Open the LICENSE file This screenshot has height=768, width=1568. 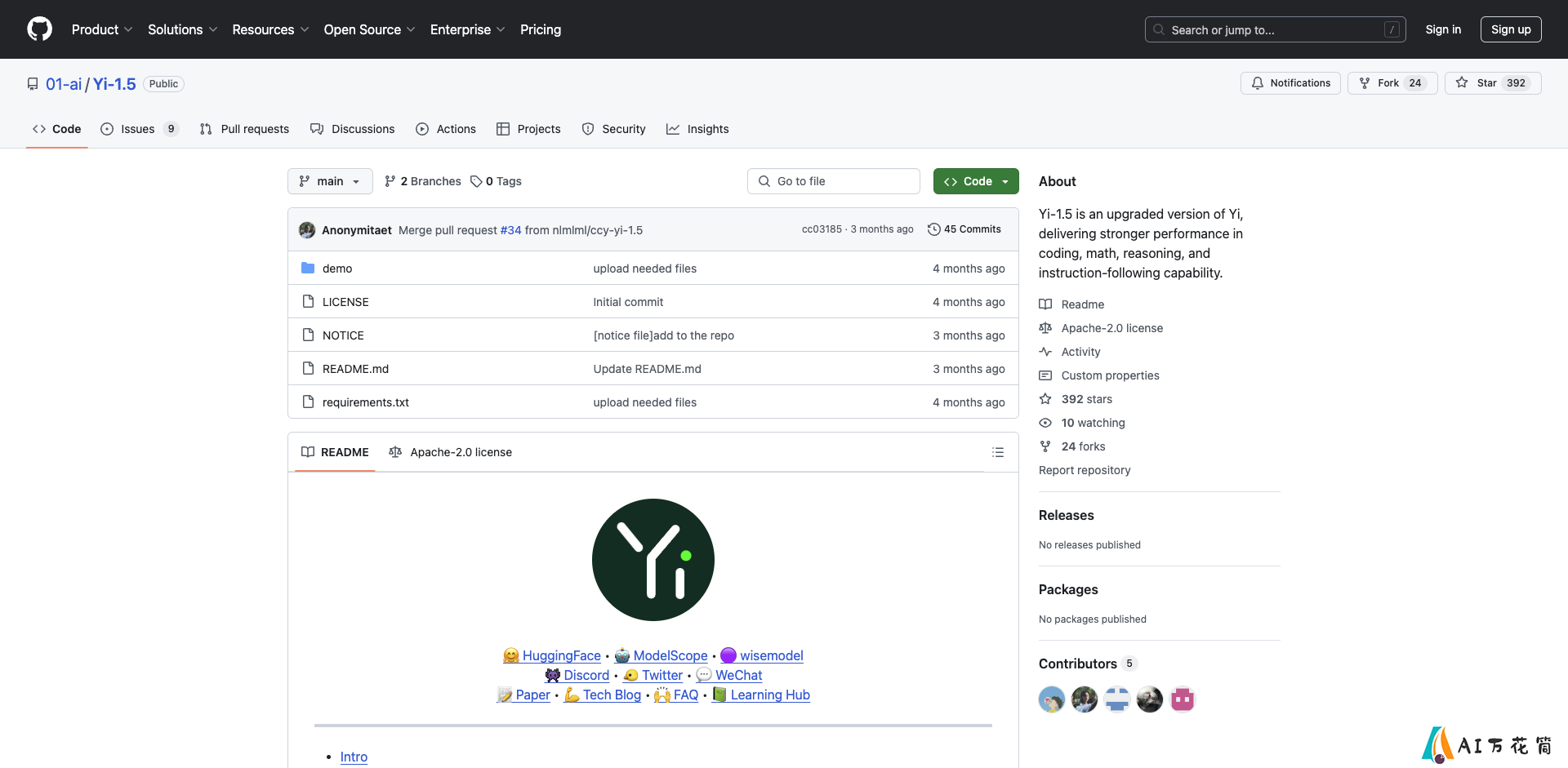point(345,302)
